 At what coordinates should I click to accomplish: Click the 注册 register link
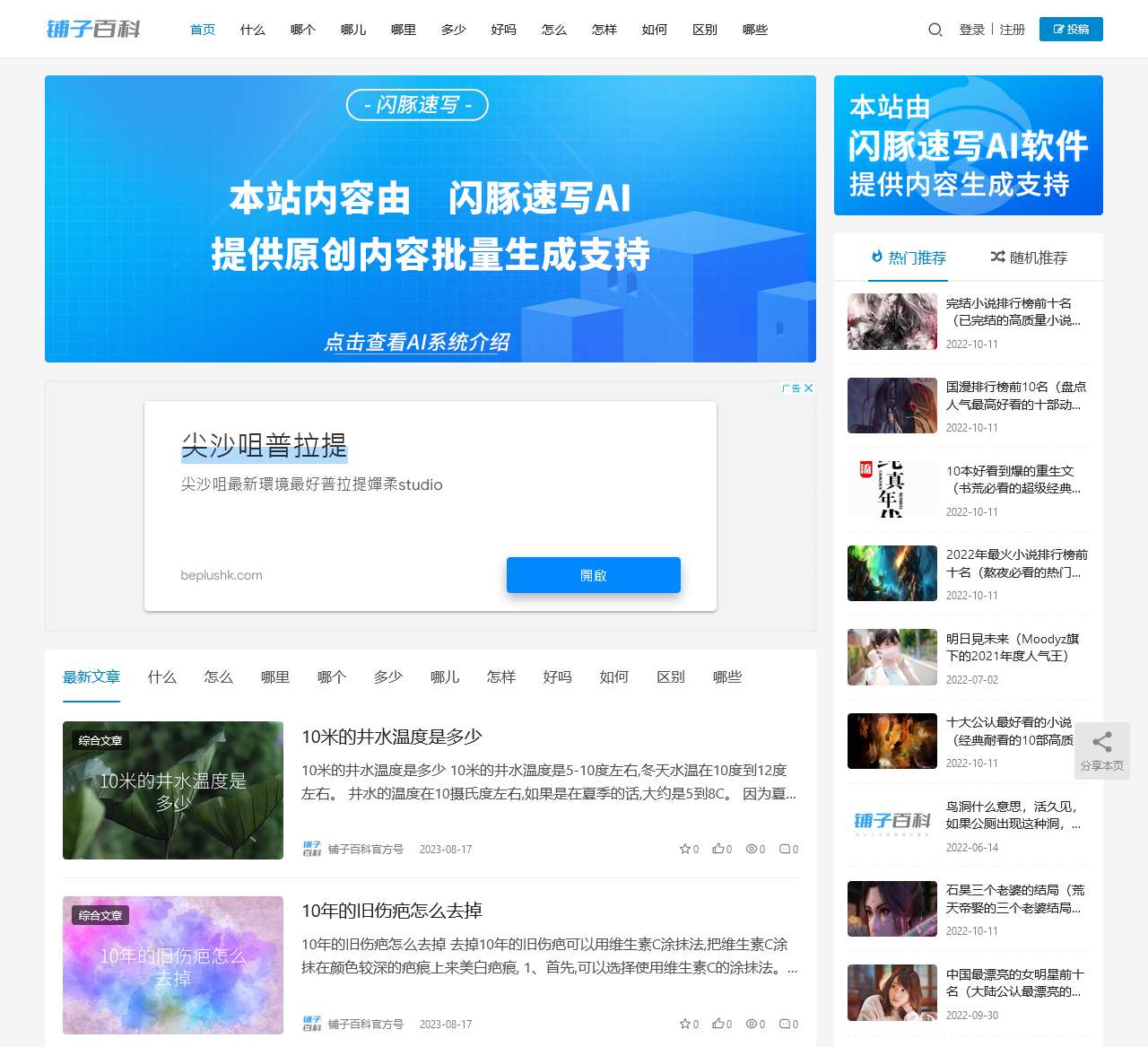coord(1013,30)
